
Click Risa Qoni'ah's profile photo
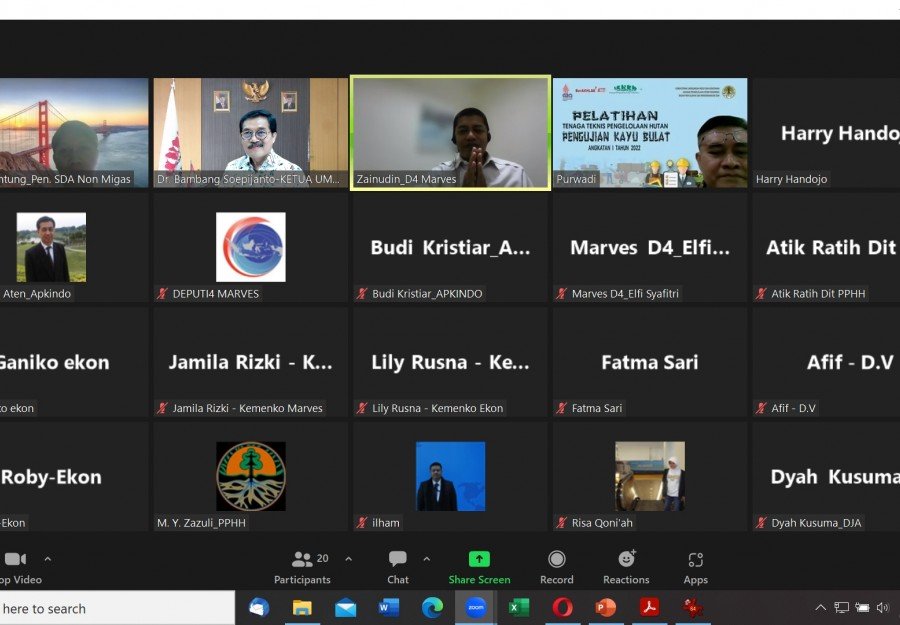point(650,476)
